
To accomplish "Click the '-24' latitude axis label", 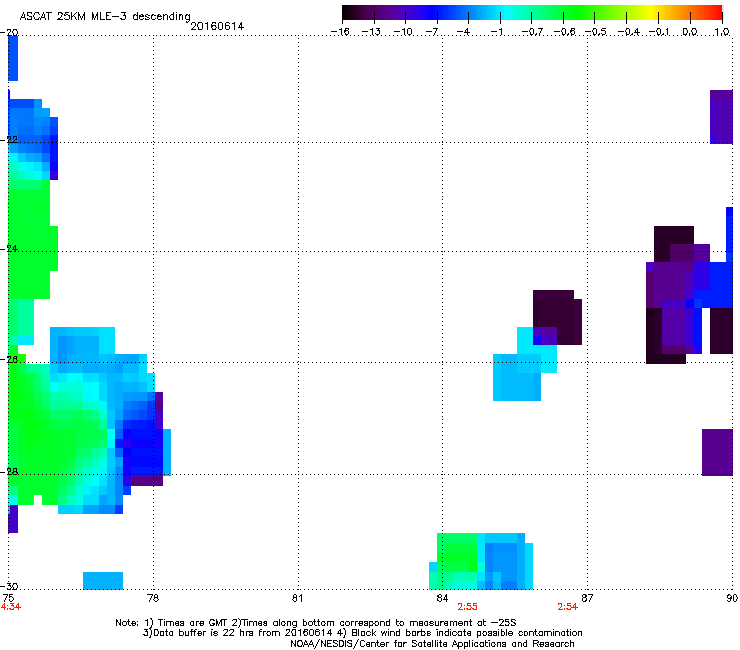I will (9, 249).
